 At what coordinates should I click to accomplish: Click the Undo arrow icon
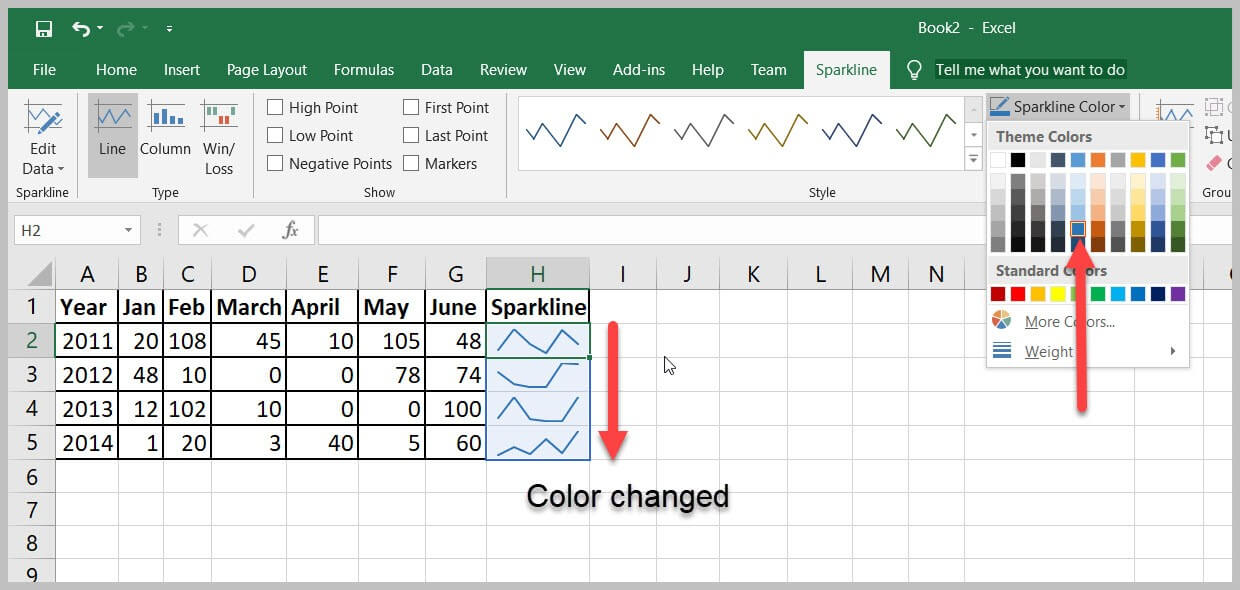(x=82, y=29)
